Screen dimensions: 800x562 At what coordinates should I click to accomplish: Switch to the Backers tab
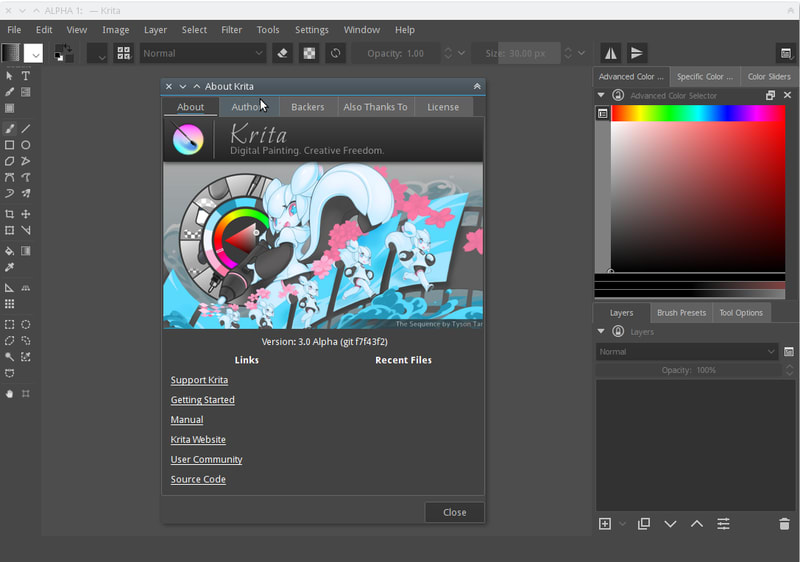(307, 107)
